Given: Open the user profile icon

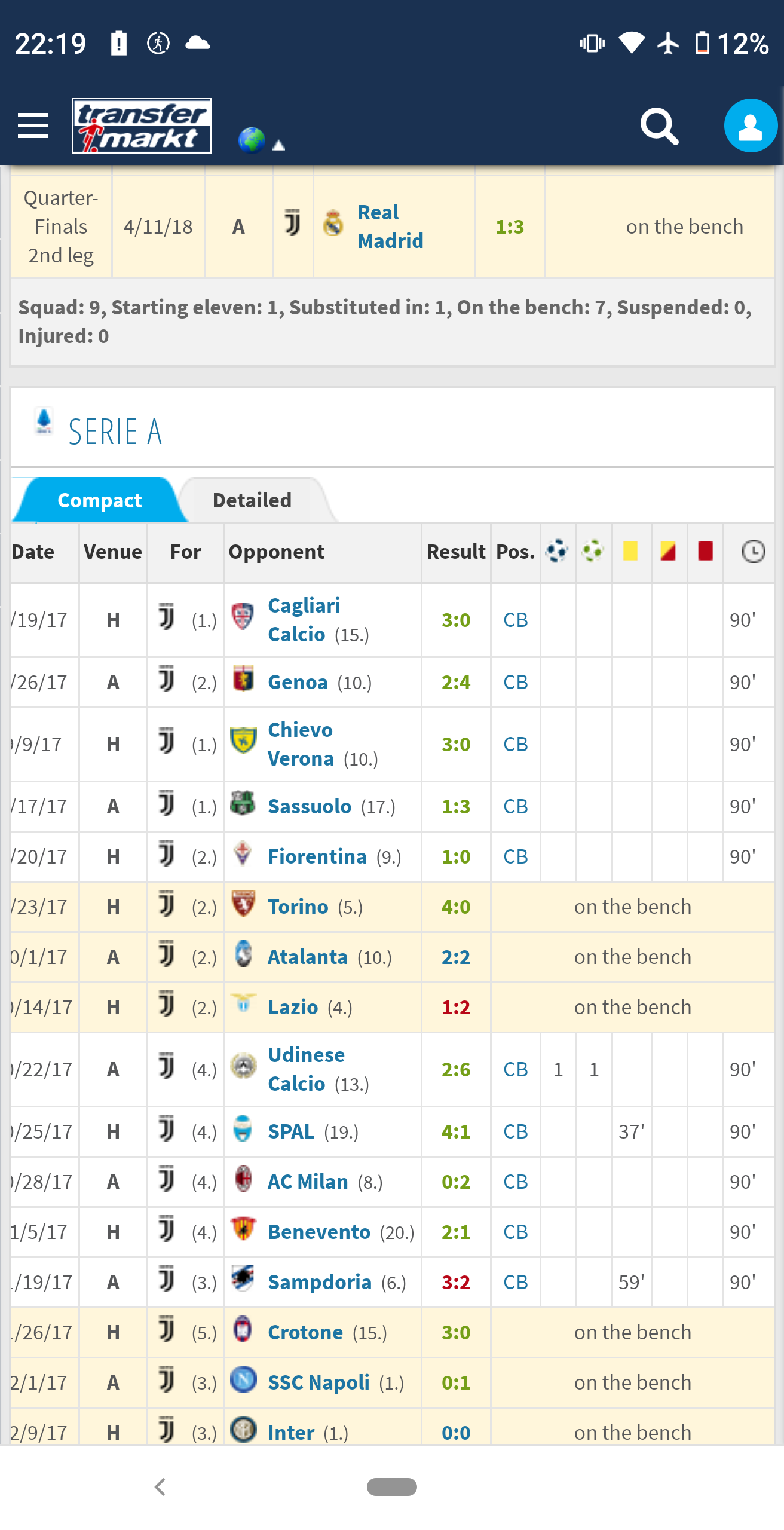Looking at the screenshot, I should pyautogui.click(x=750, y=126).
